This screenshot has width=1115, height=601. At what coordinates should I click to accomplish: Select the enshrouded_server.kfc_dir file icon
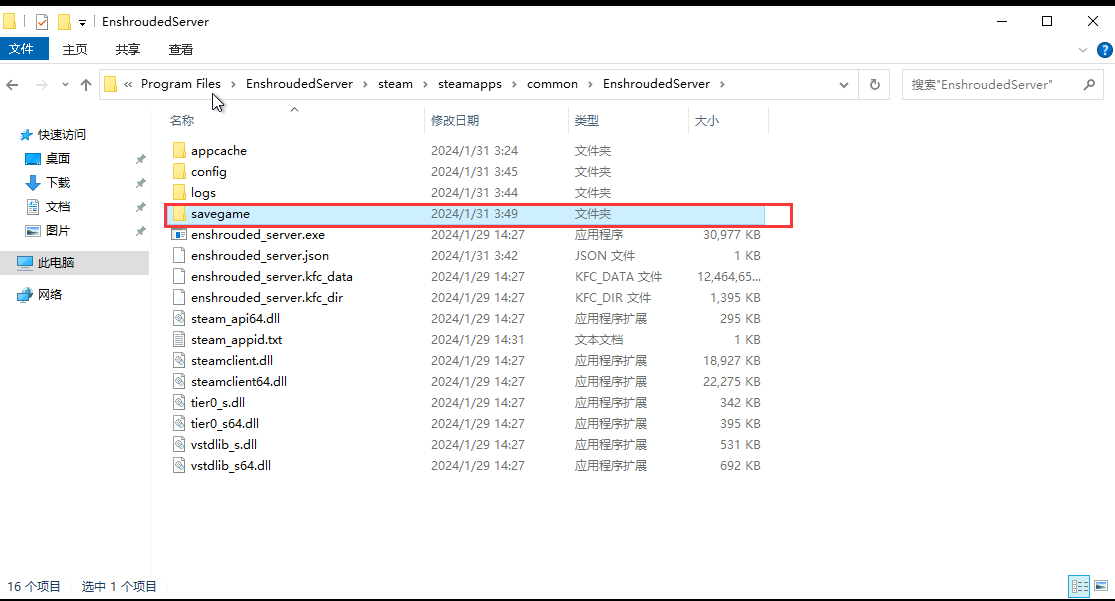coord(179,297)
